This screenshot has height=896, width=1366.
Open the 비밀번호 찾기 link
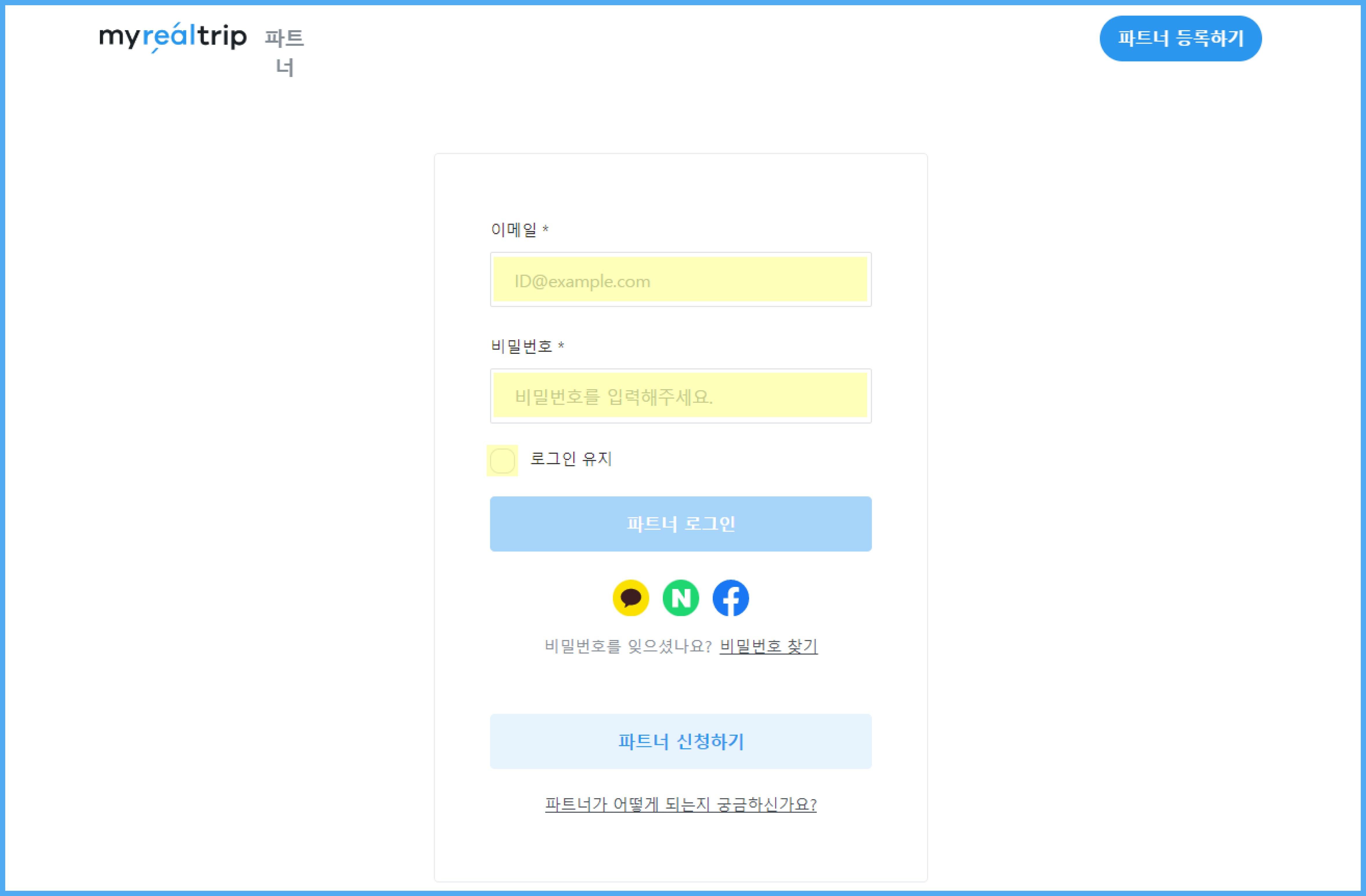pos(768,646)
